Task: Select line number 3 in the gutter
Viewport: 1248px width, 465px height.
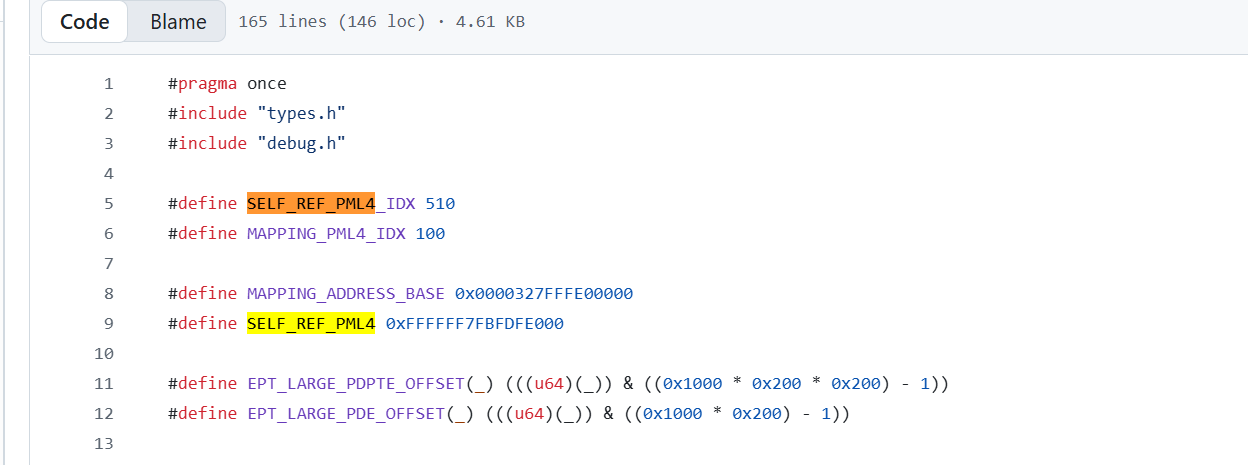Action: (x=108, y=144)
